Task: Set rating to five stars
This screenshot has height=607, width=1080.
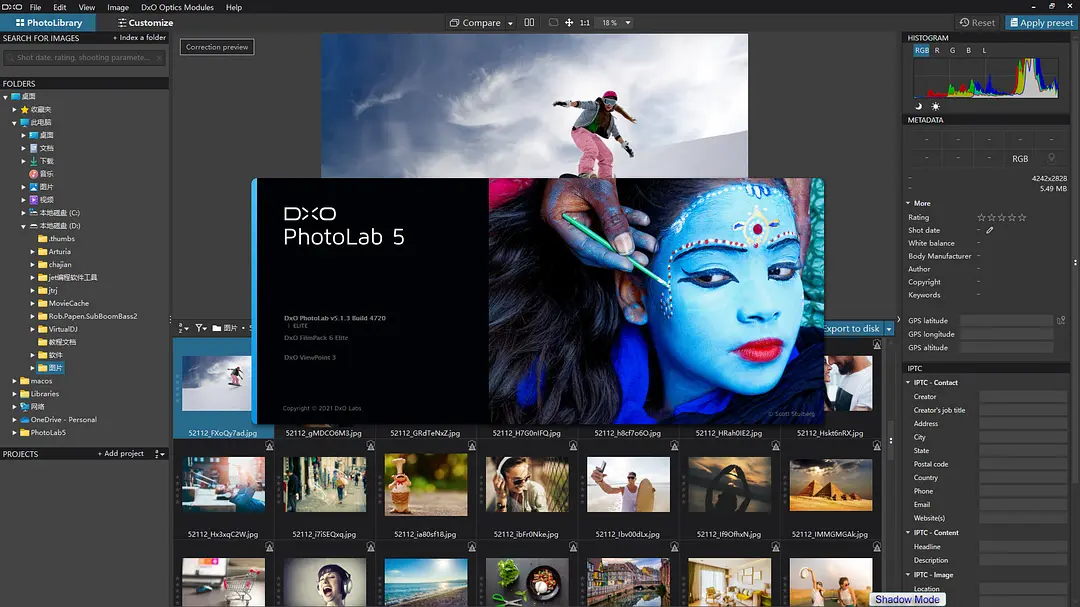Action: (x=1022, y=217)
